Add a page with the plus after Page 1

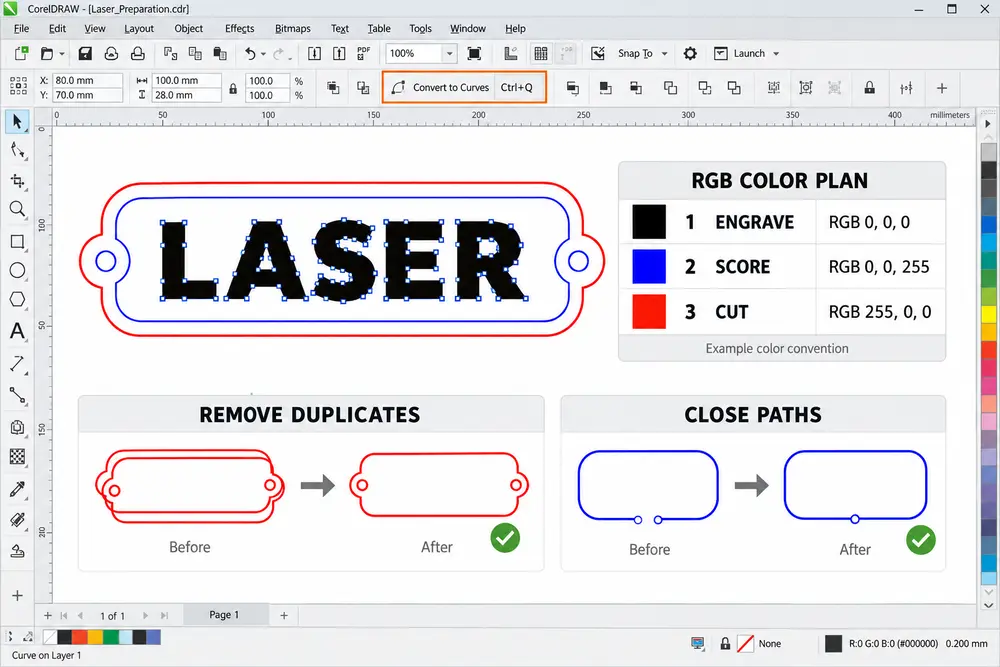(284, 615)
